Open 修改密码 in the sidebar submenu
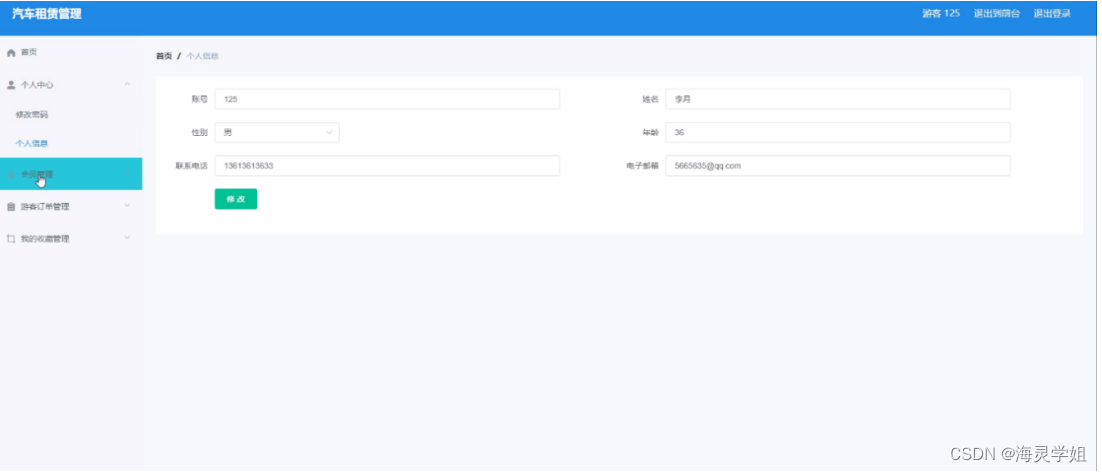 (x=32, y=114)
